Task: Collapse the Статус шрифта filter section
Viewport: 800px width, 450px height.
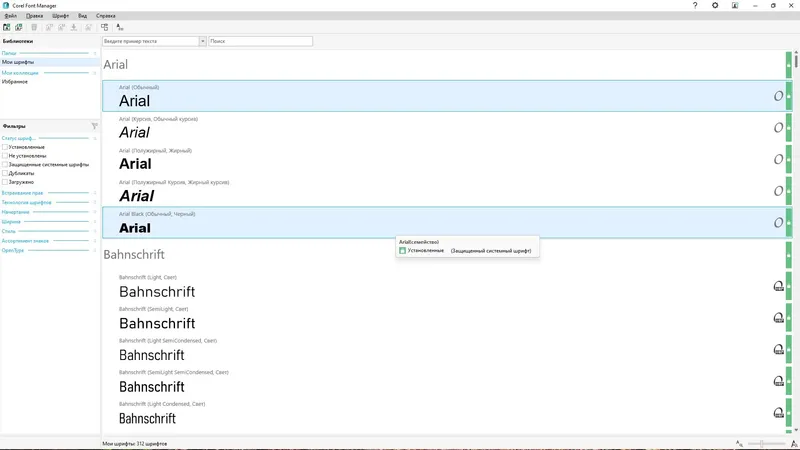Action: (95, 138)
